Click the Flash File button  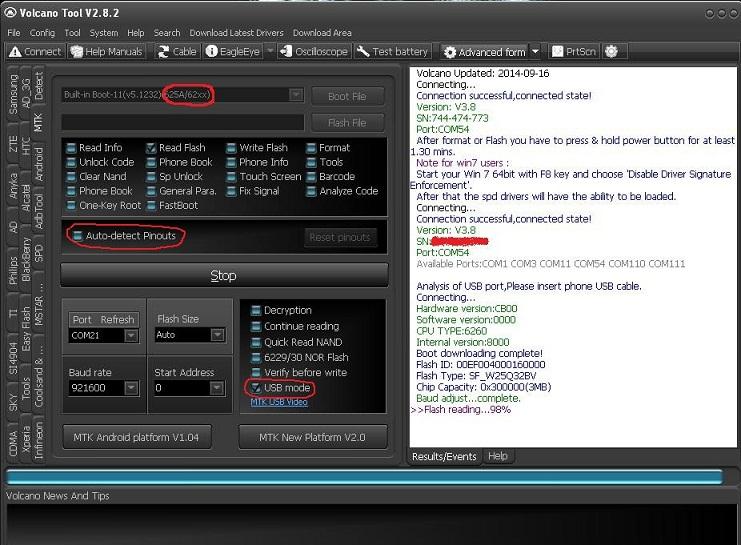point(347,123)
